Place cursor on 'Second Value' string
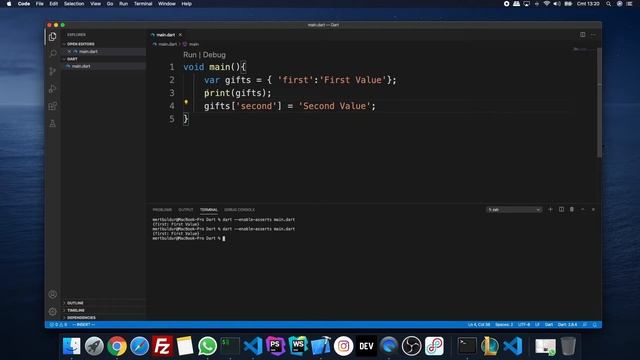This screenshot has height=360, width=640. click(334, 106)
